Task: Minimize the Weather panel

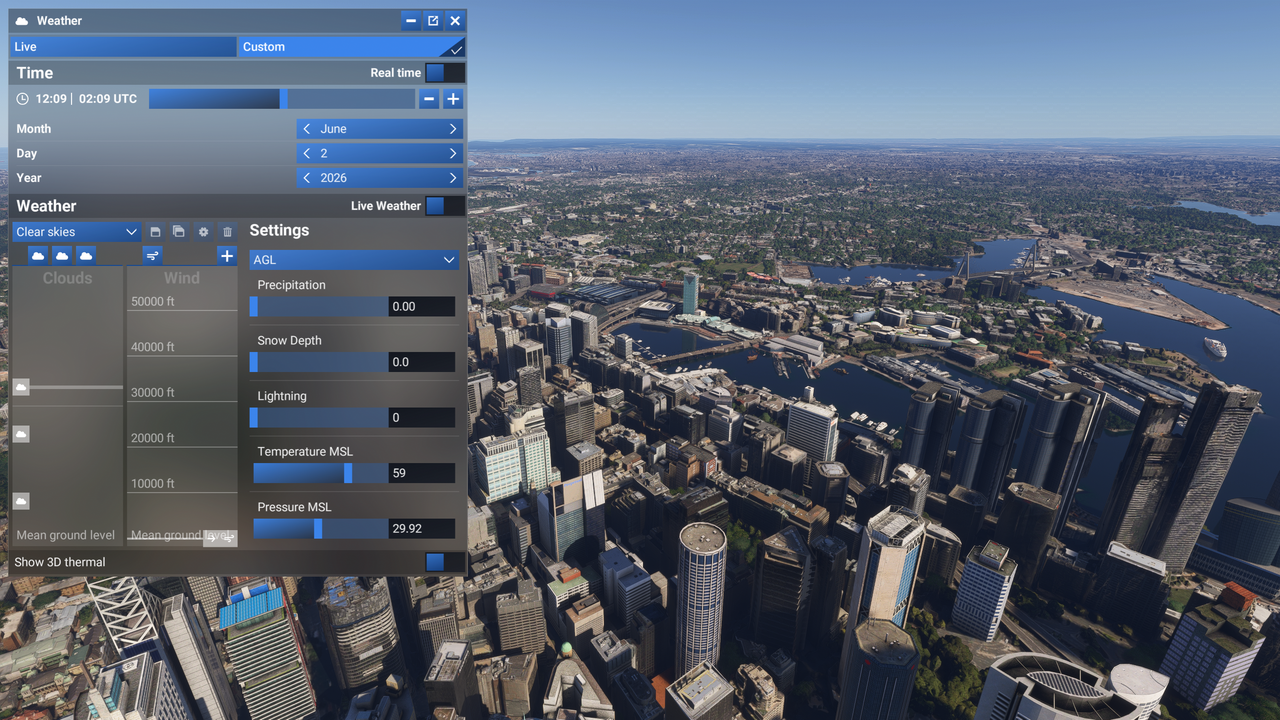Action: point(411,21)
